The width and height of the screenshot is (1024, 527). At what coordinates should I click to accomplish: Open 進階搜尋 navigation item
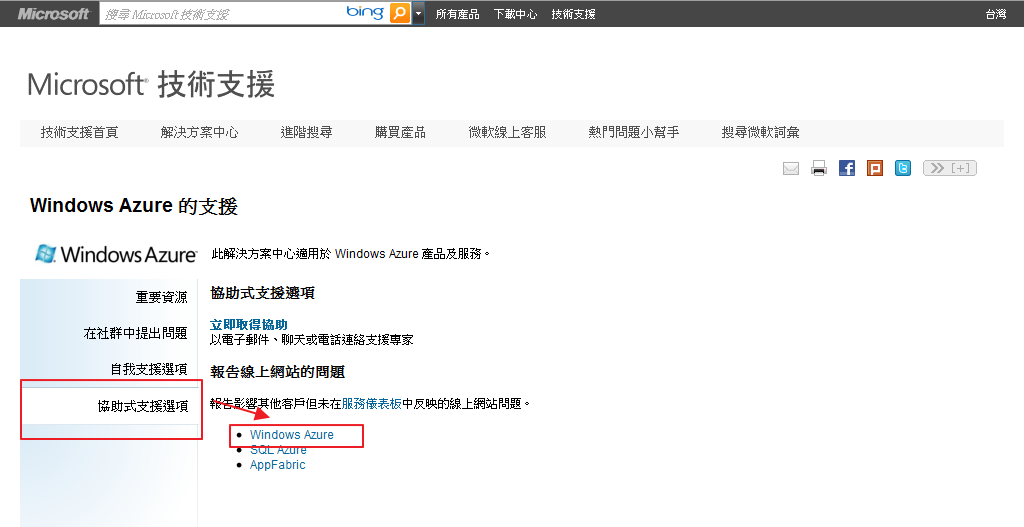(x=306, y=133)
